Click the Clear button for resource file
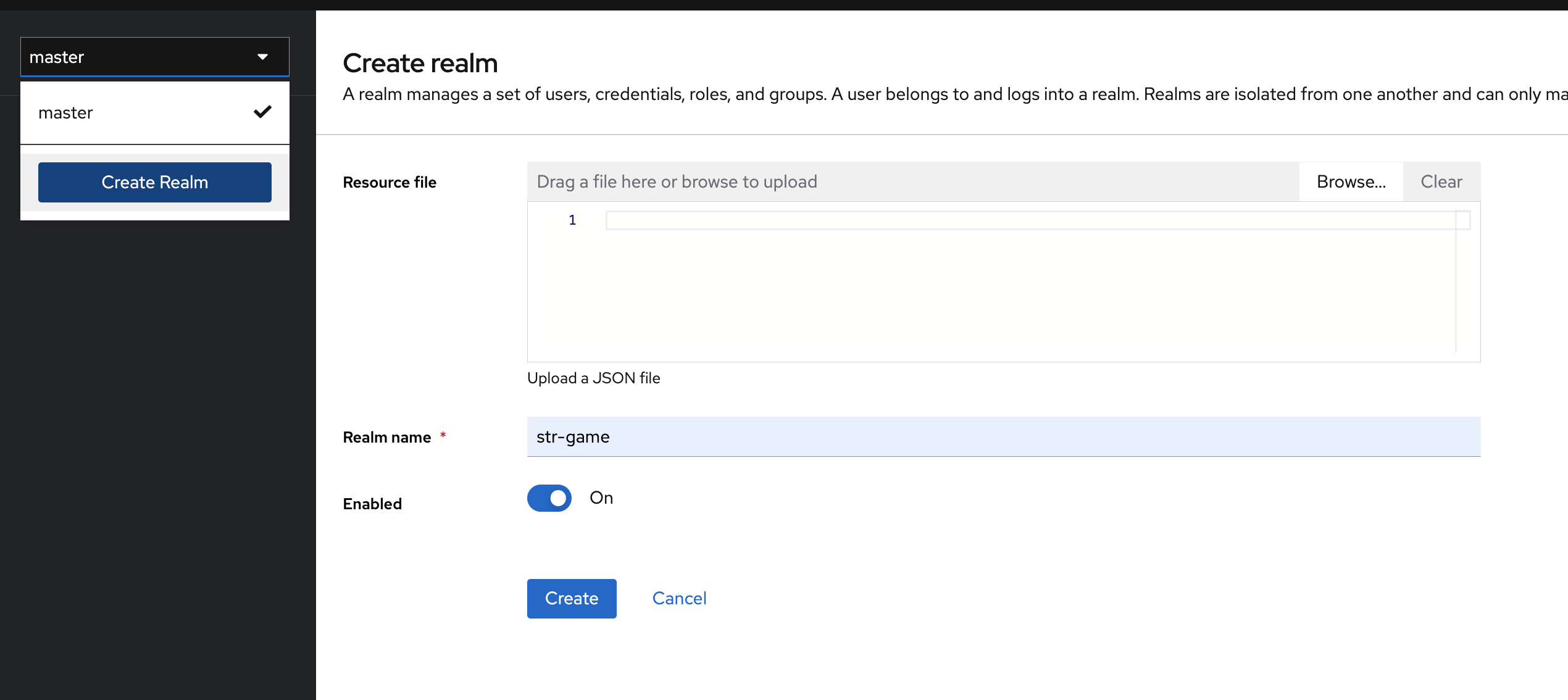 click(x=1442, y=181)
